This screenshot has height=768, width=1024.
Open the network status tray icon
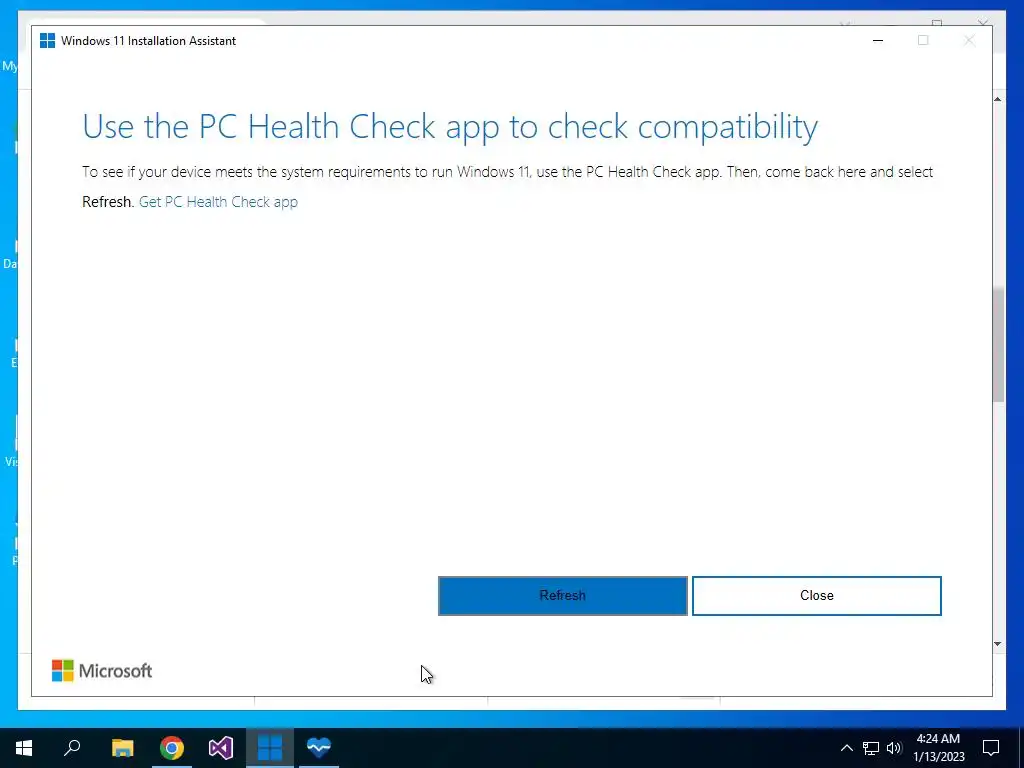[871, 748]
